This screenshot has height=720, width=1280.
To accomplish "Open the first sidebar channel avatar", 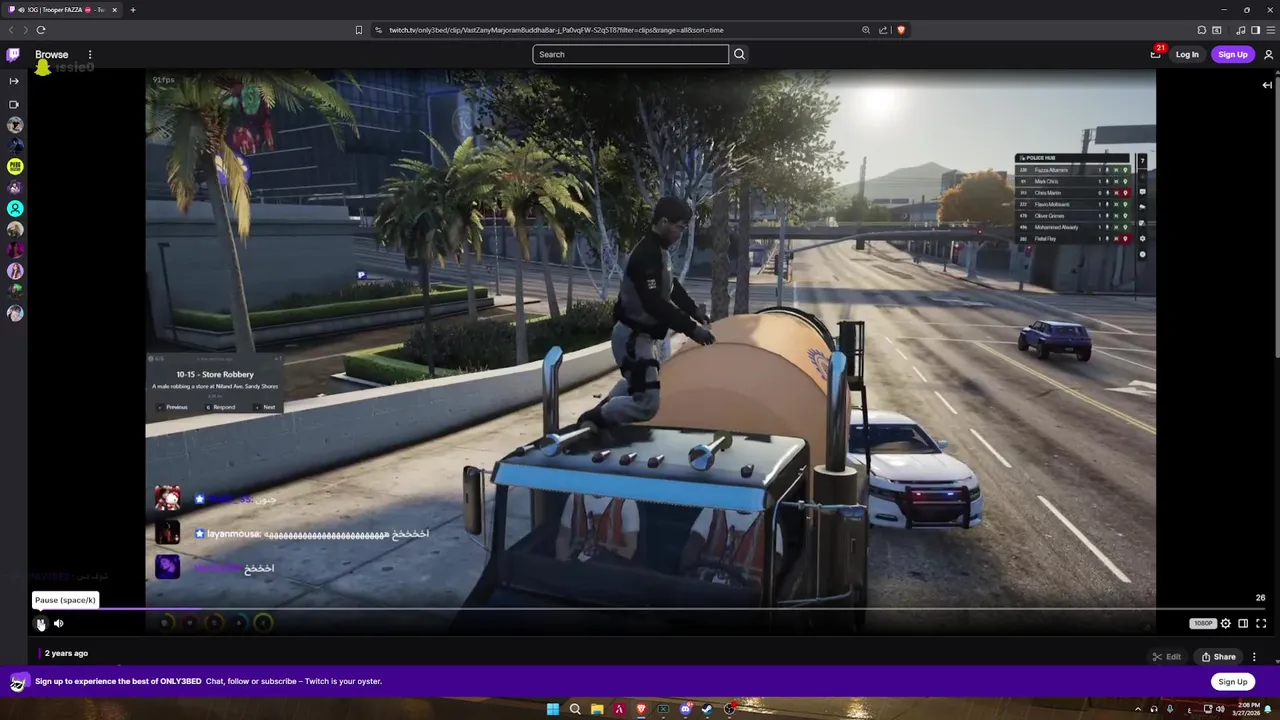I will coord(15,125).
